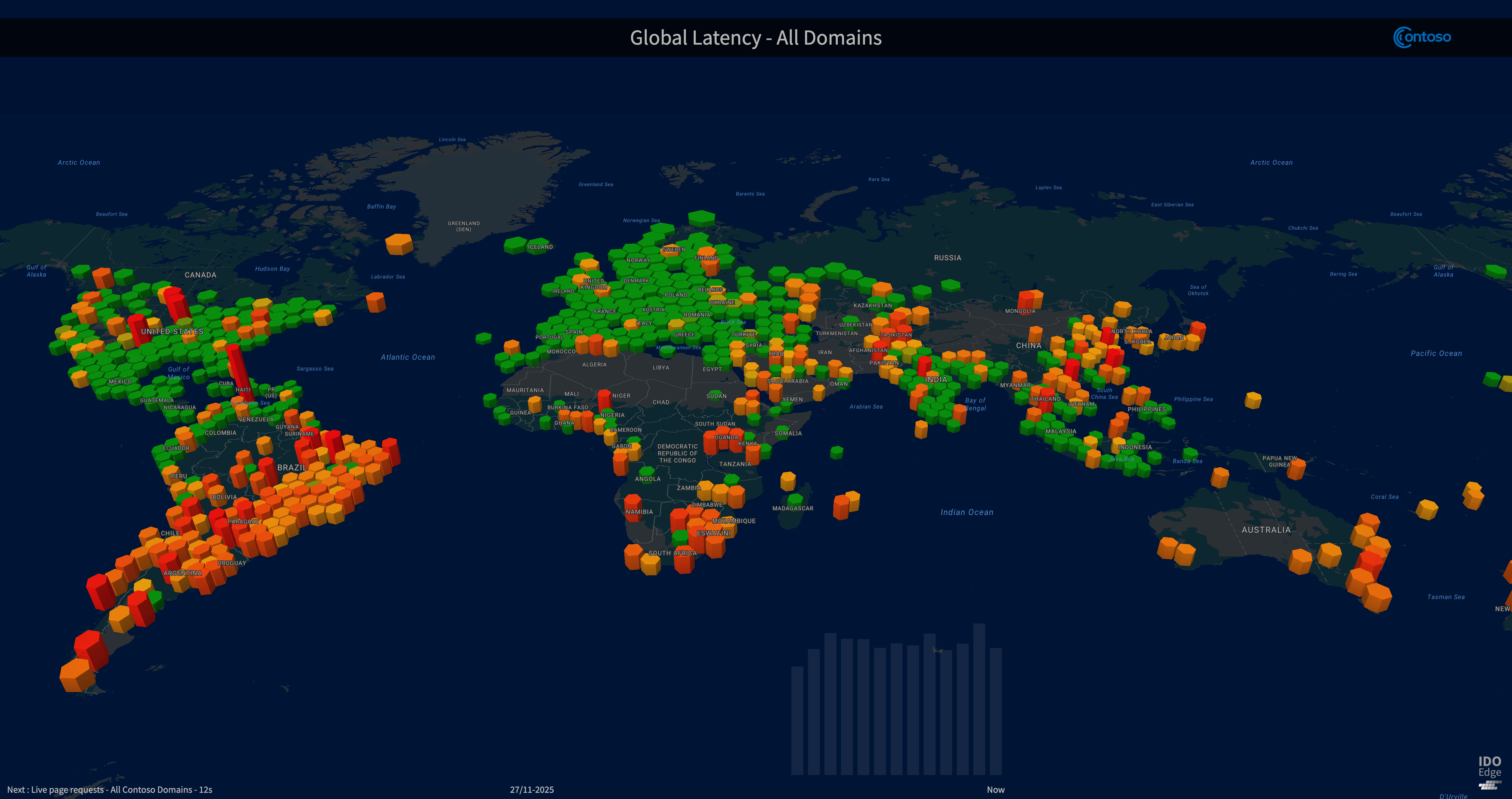Click the ICELAND map label
The width and height of the screenshot is (1512, 799).
tap(540, 247)
